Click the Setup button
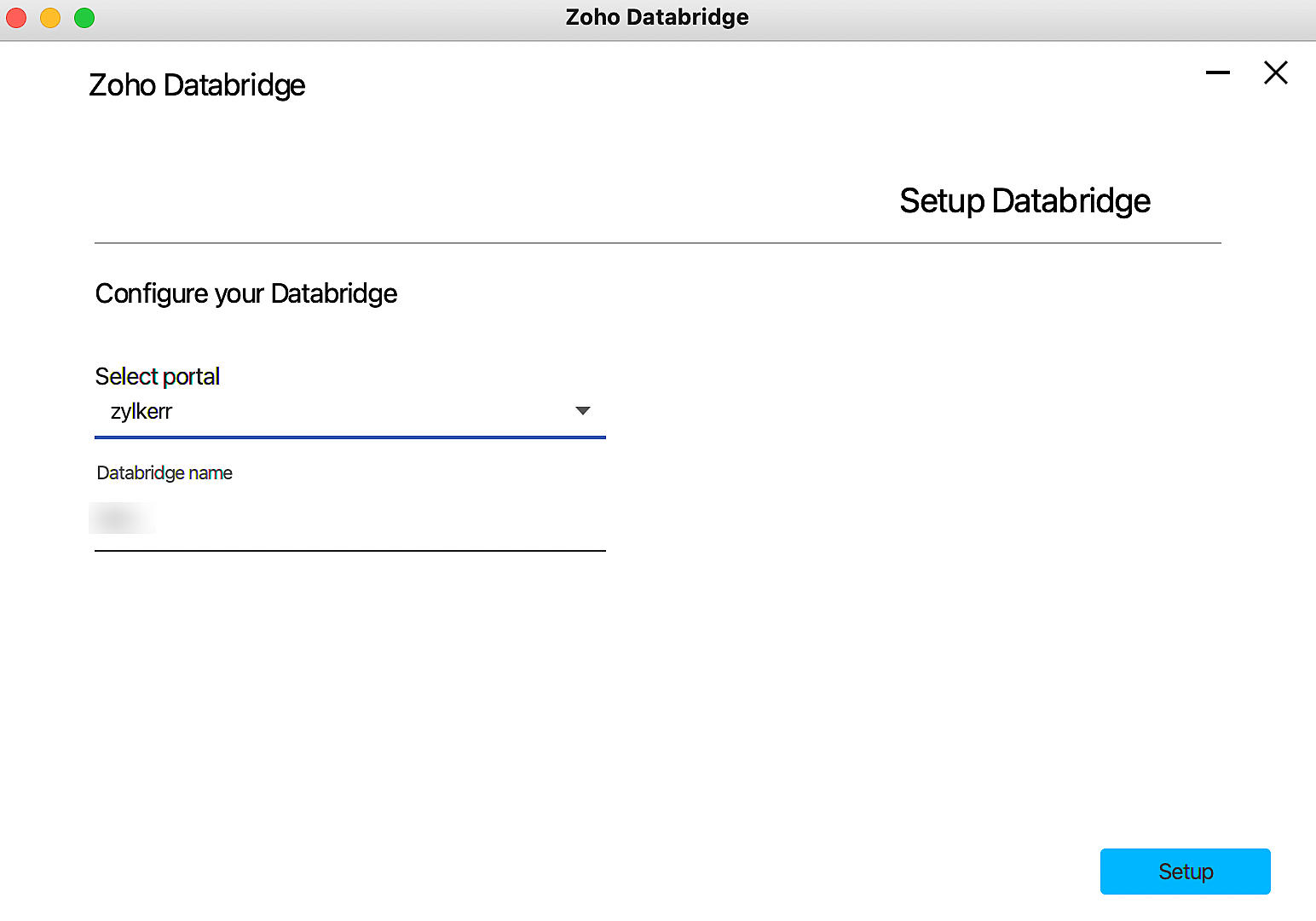This screenshot has width=1316, height=921. [x=1185, y=872]
